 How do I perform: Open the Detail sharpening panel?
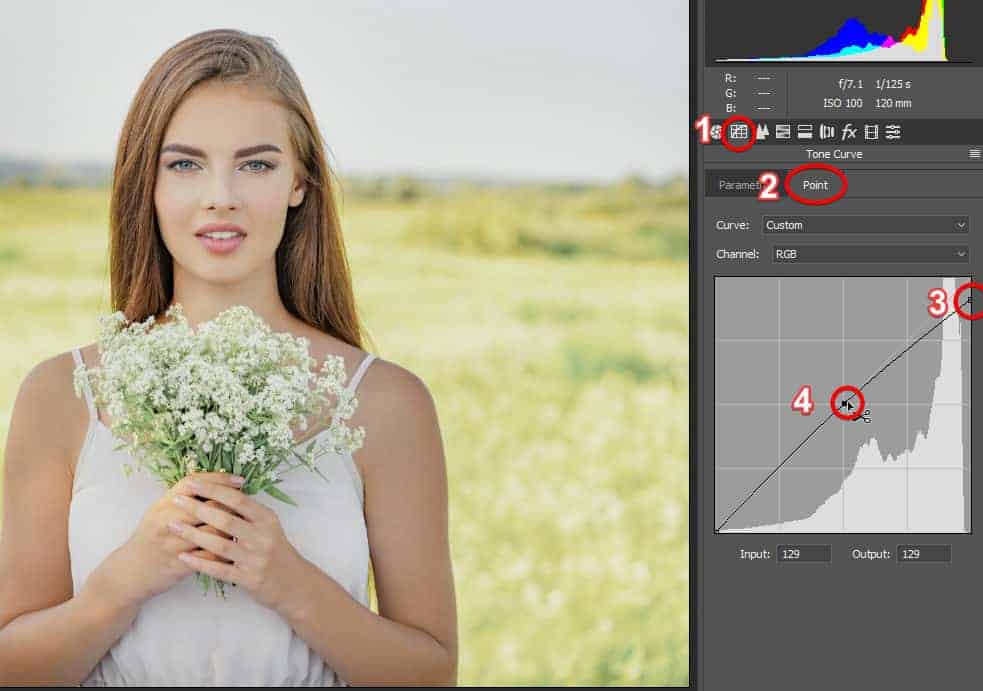[x=762, y=131]
